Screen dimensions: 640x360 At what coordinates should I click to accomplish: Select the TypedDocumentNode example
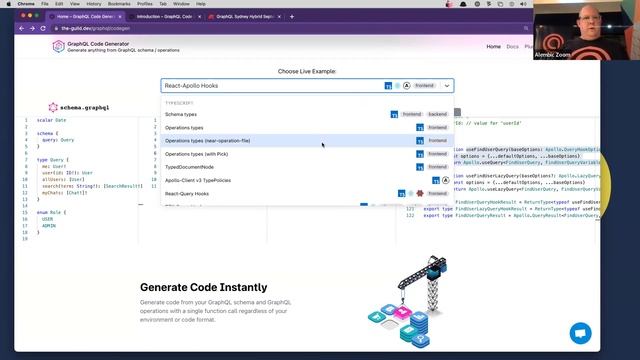pos(307,167)
